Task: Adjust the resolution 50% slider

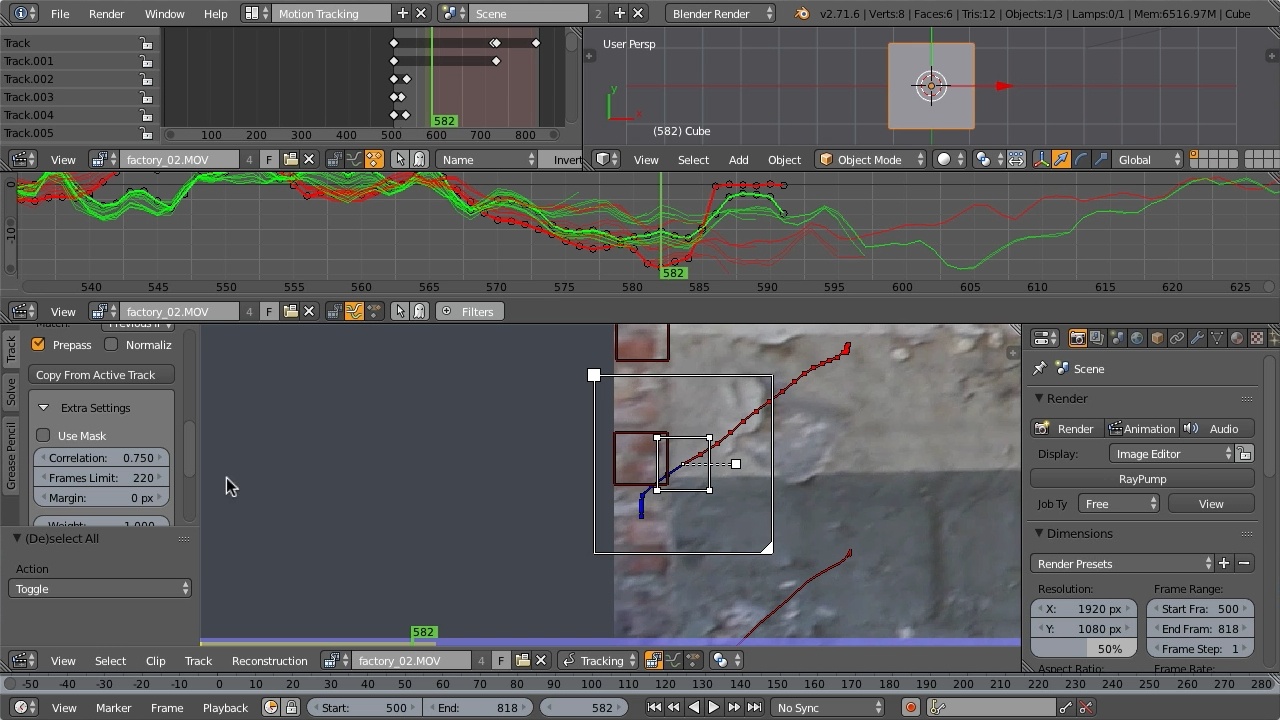Action: (x=1084, y=649)
